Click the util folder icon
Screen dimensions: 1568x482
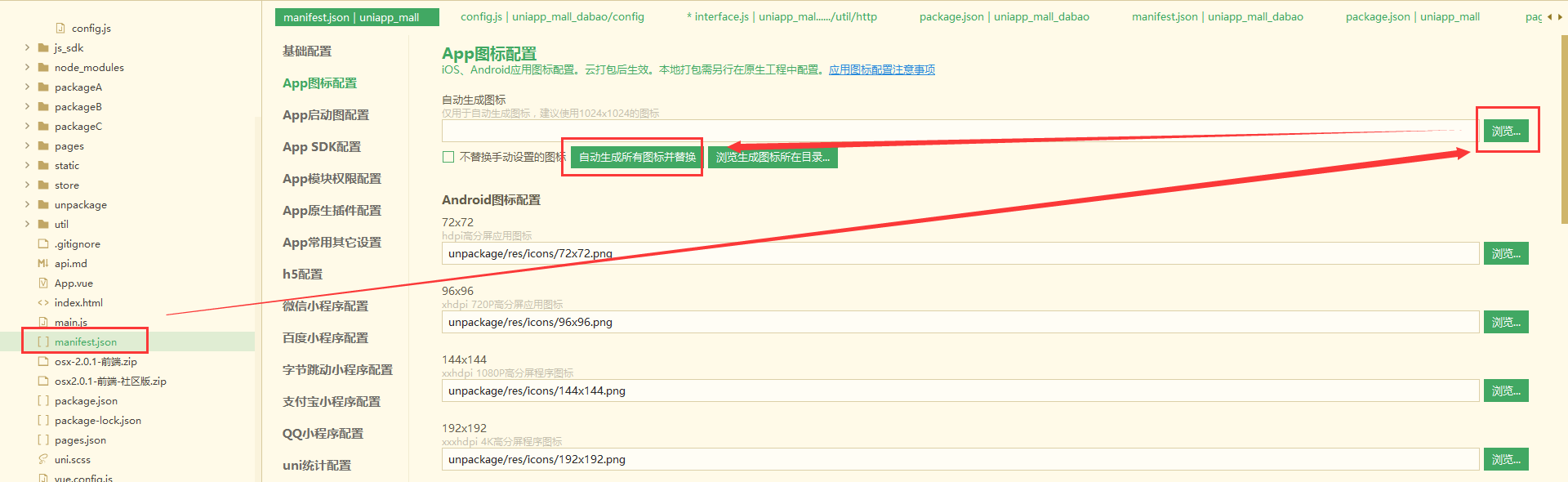tap(43, 225)
